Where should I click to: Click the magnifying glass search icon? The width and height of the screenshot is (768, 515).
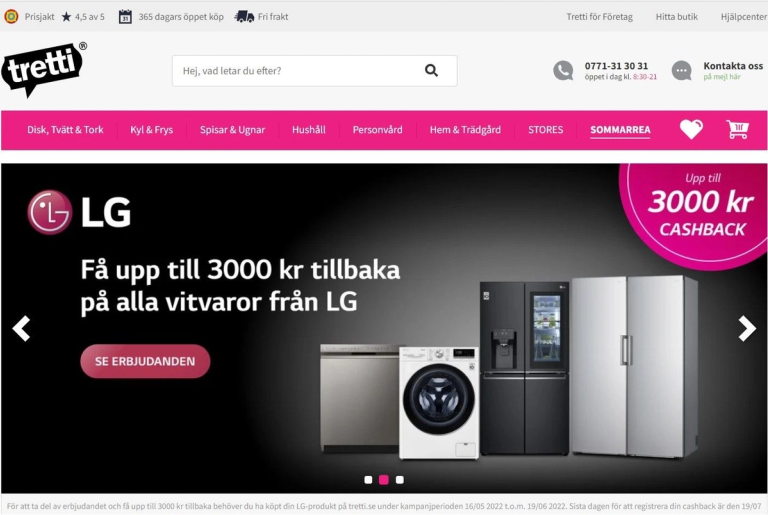coord(431,71)
